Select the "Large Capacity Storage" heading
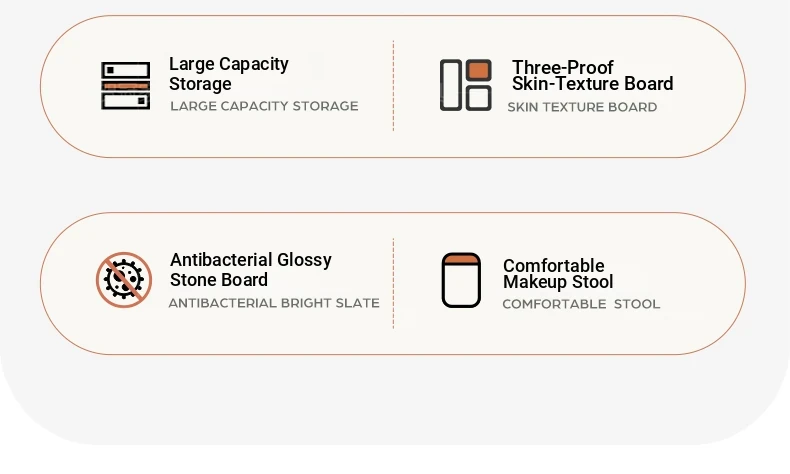The height and width of the screenshot is (474, 790). pos(229,74)
